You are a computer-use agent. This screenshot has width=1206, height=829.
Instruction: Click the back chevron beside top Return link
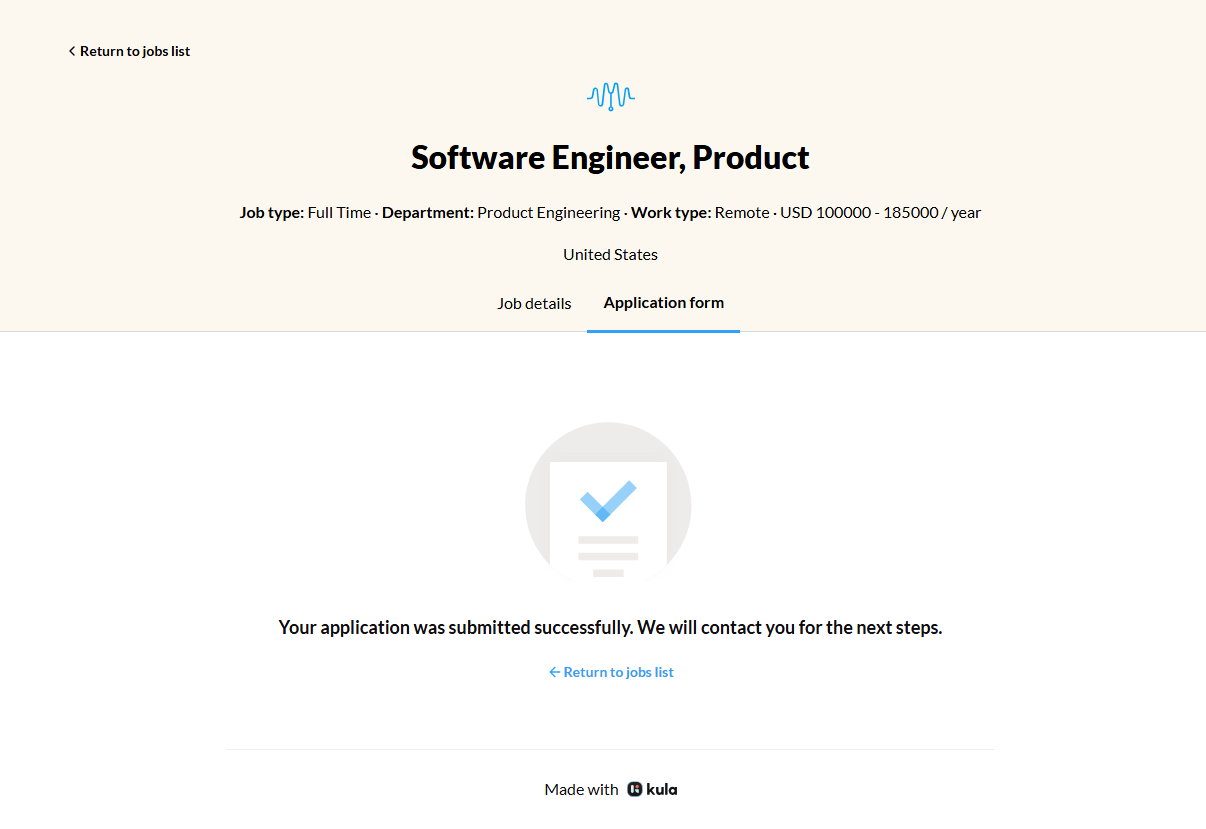72,51
